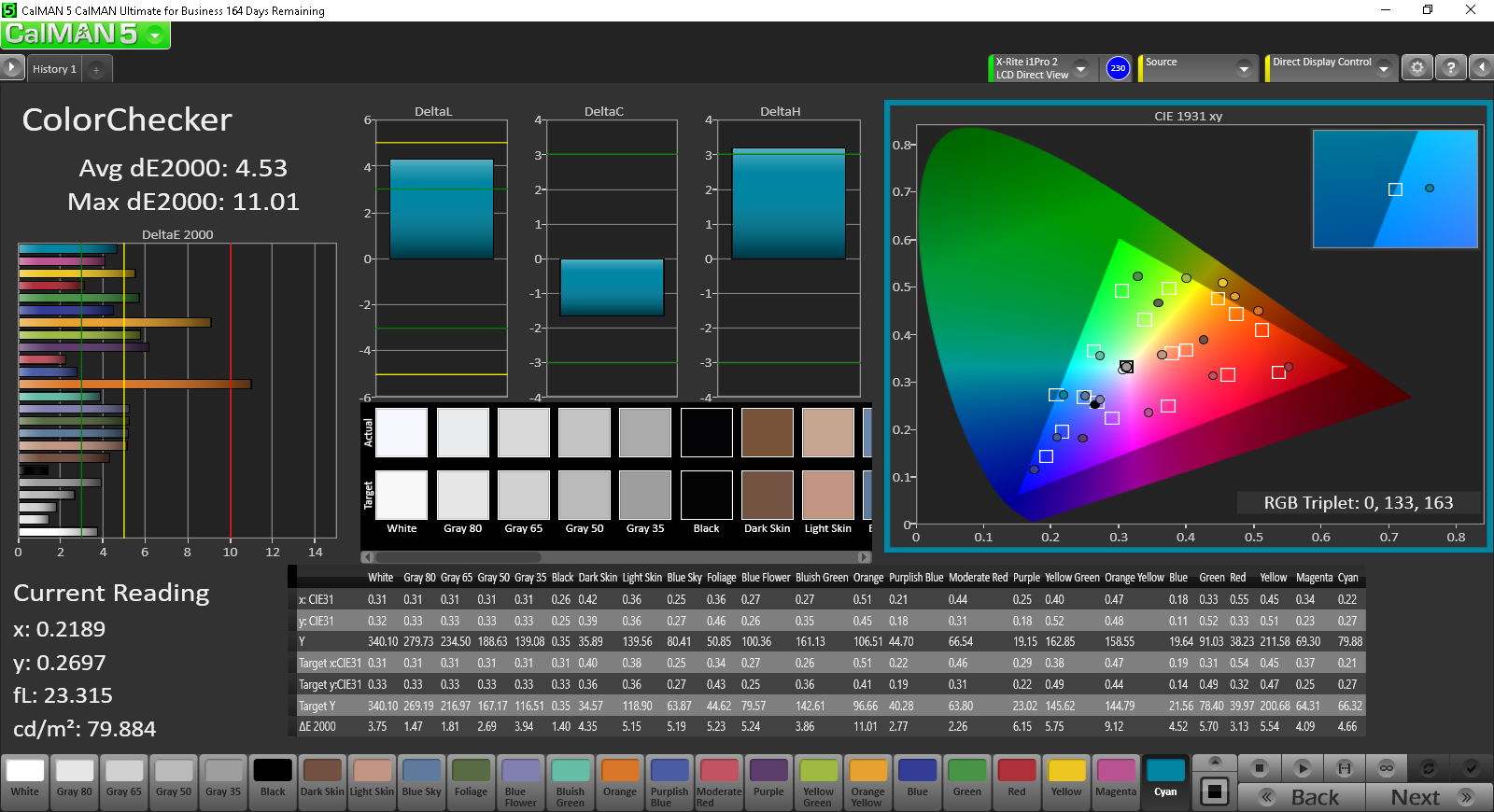Select the Blue Flower patch in bottom strip
Image resolution: width=1494 pixels, height=812 pixels.
click(x=521, y=781)
